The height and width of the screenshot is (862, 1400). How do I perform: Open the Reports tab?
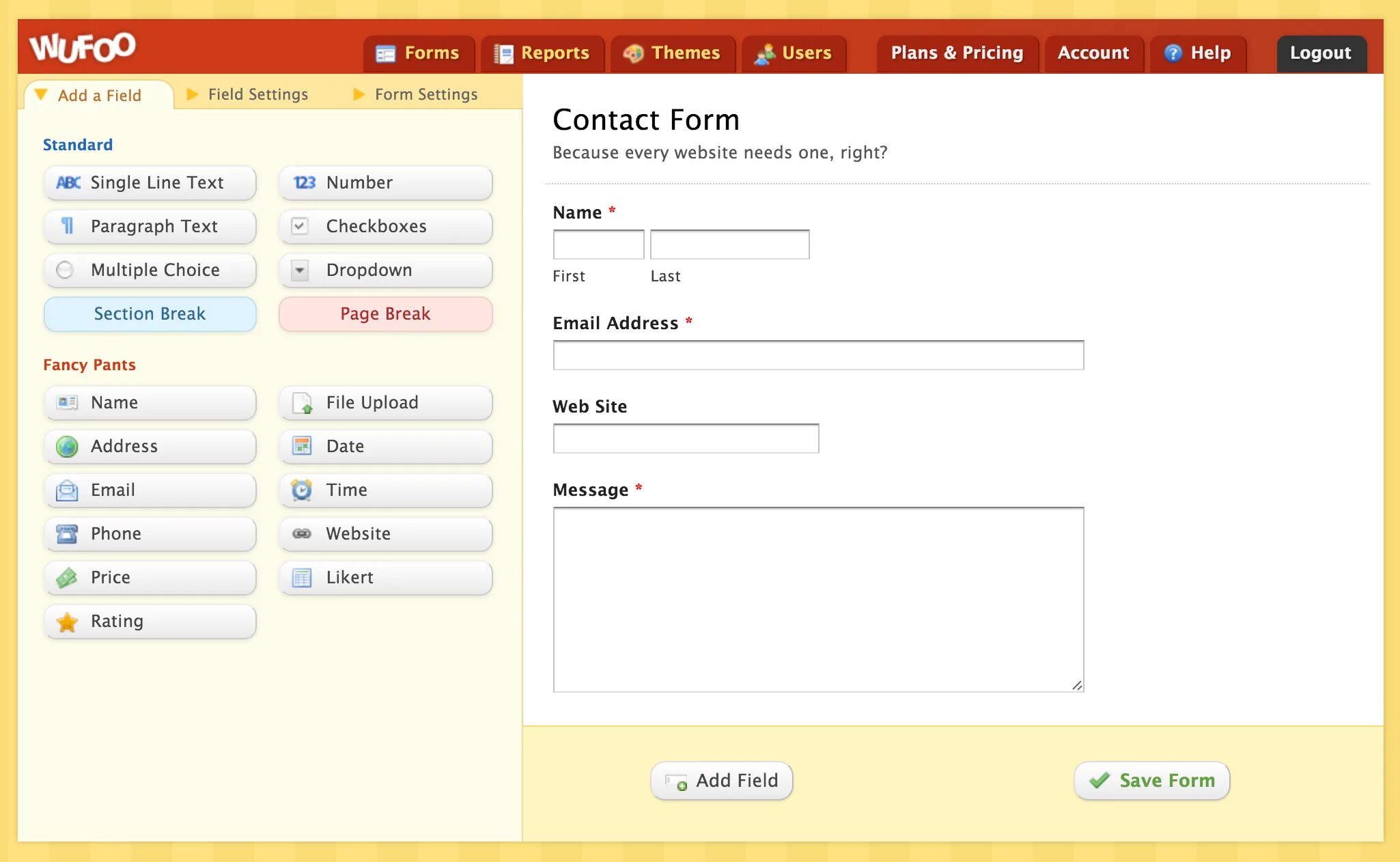tap(543, 53)
